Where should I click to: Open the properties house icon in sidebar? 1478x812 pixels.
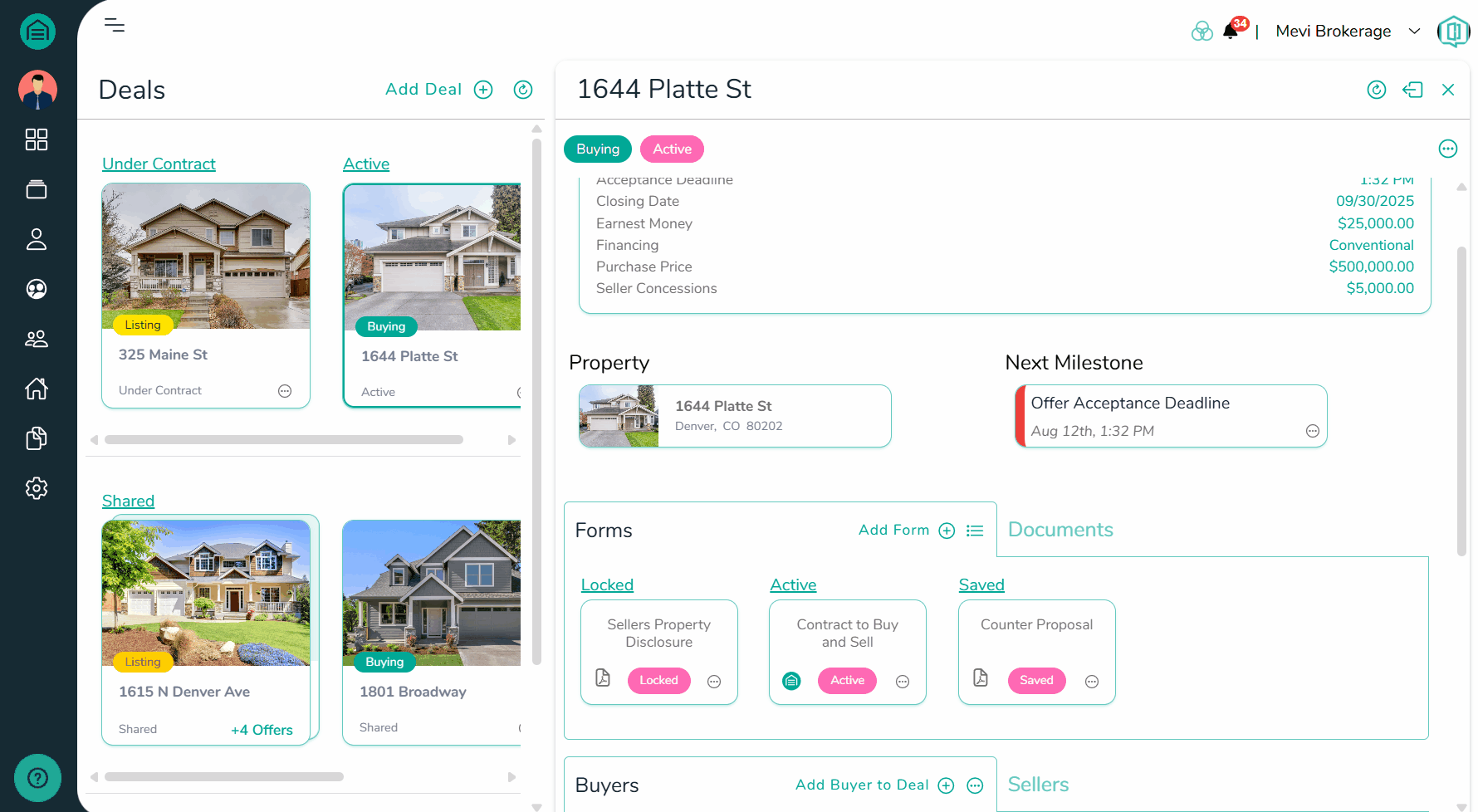(x=37, y=389)
